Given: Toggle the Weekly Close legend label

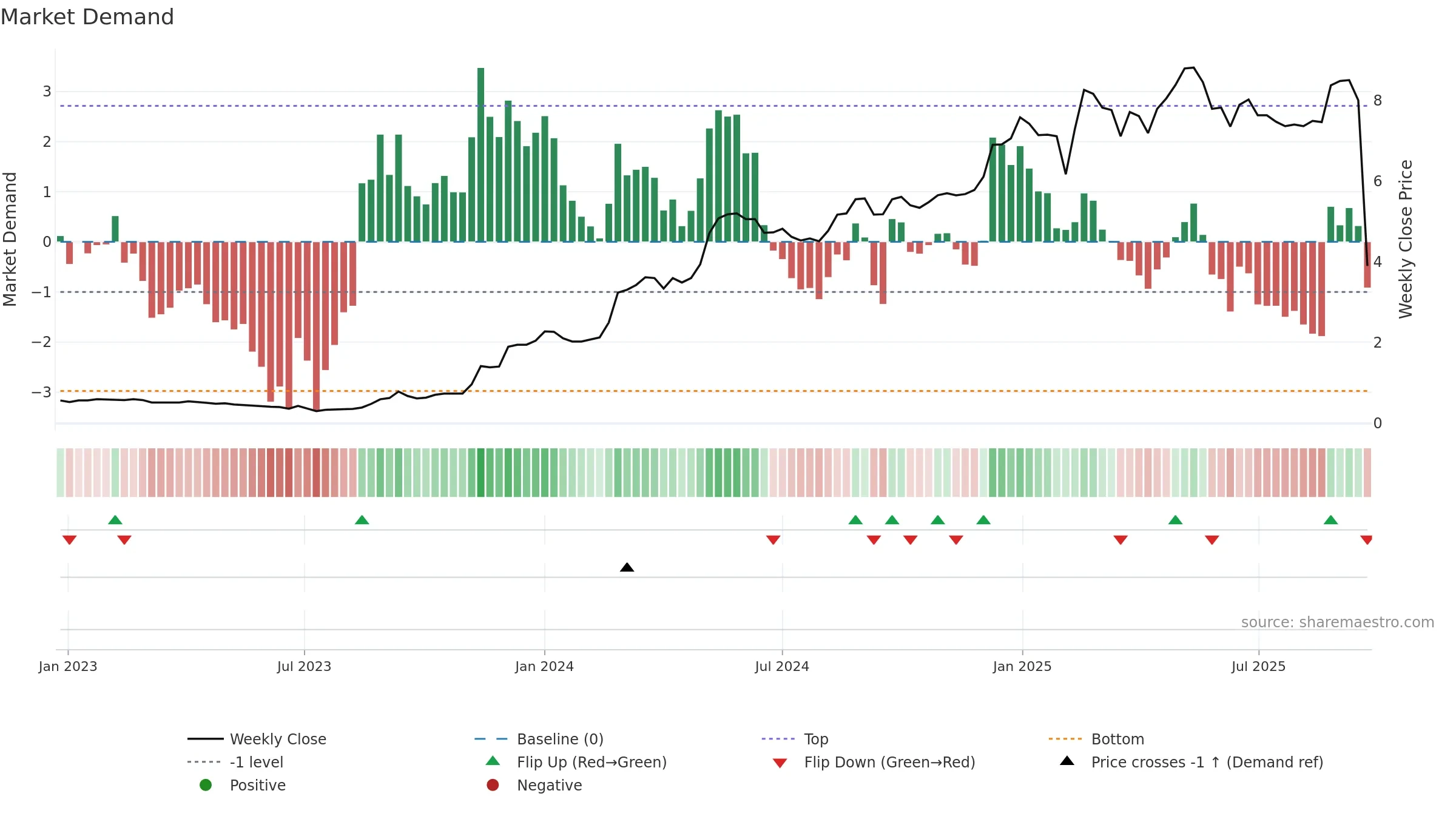Looking at the screenshot, I should point(278,739).
